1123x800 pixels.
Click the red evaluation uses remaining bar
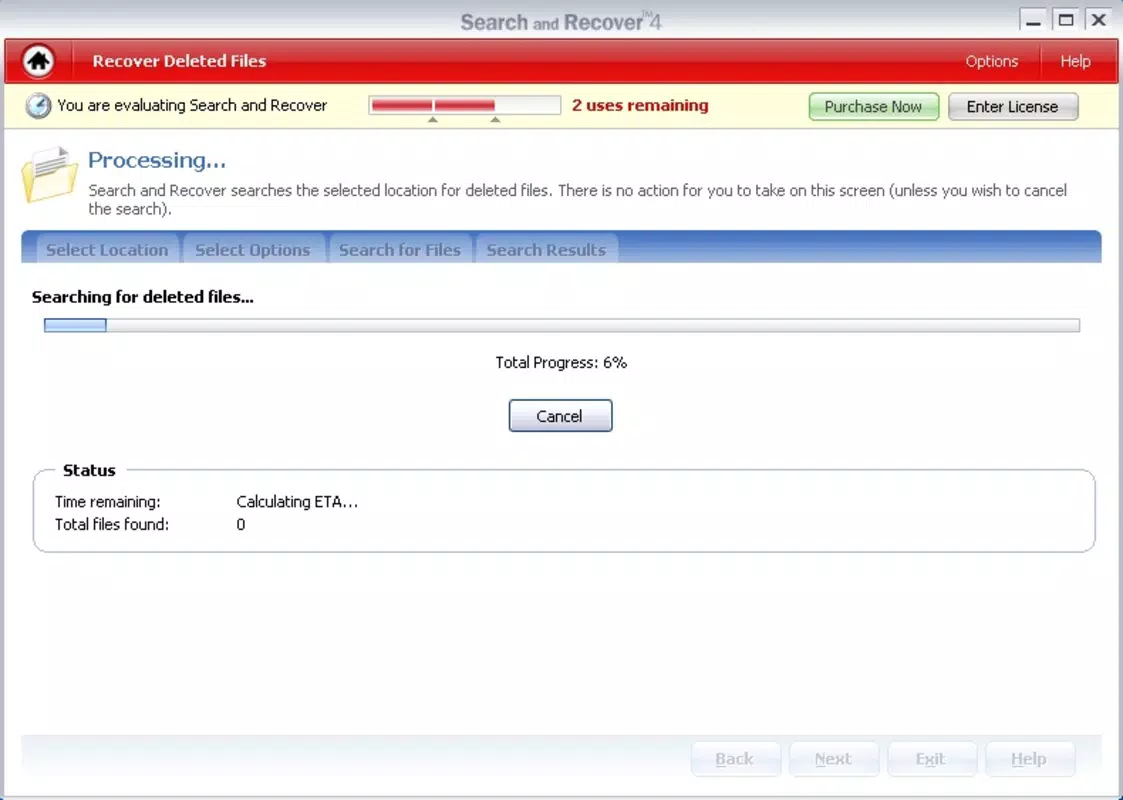point(464,105)
